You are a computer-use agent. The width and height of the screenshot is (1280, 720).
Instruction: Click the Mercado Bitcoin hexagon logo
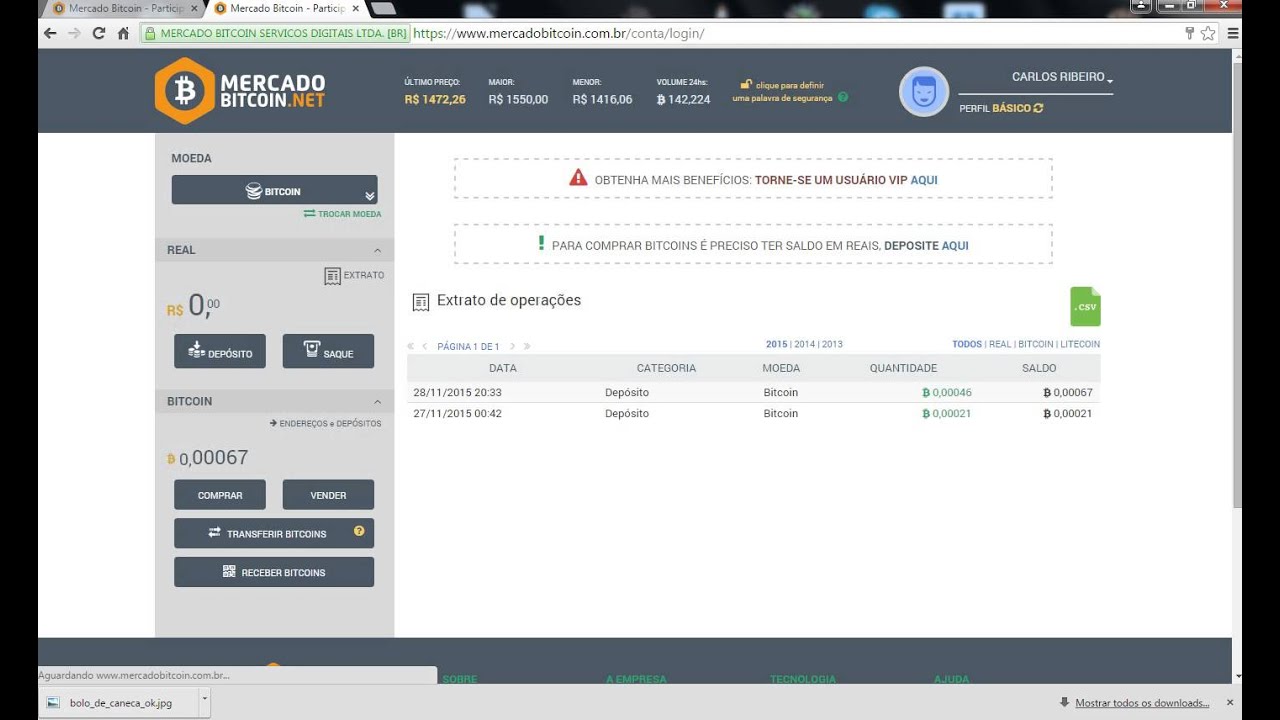click(x=185, y=91)
